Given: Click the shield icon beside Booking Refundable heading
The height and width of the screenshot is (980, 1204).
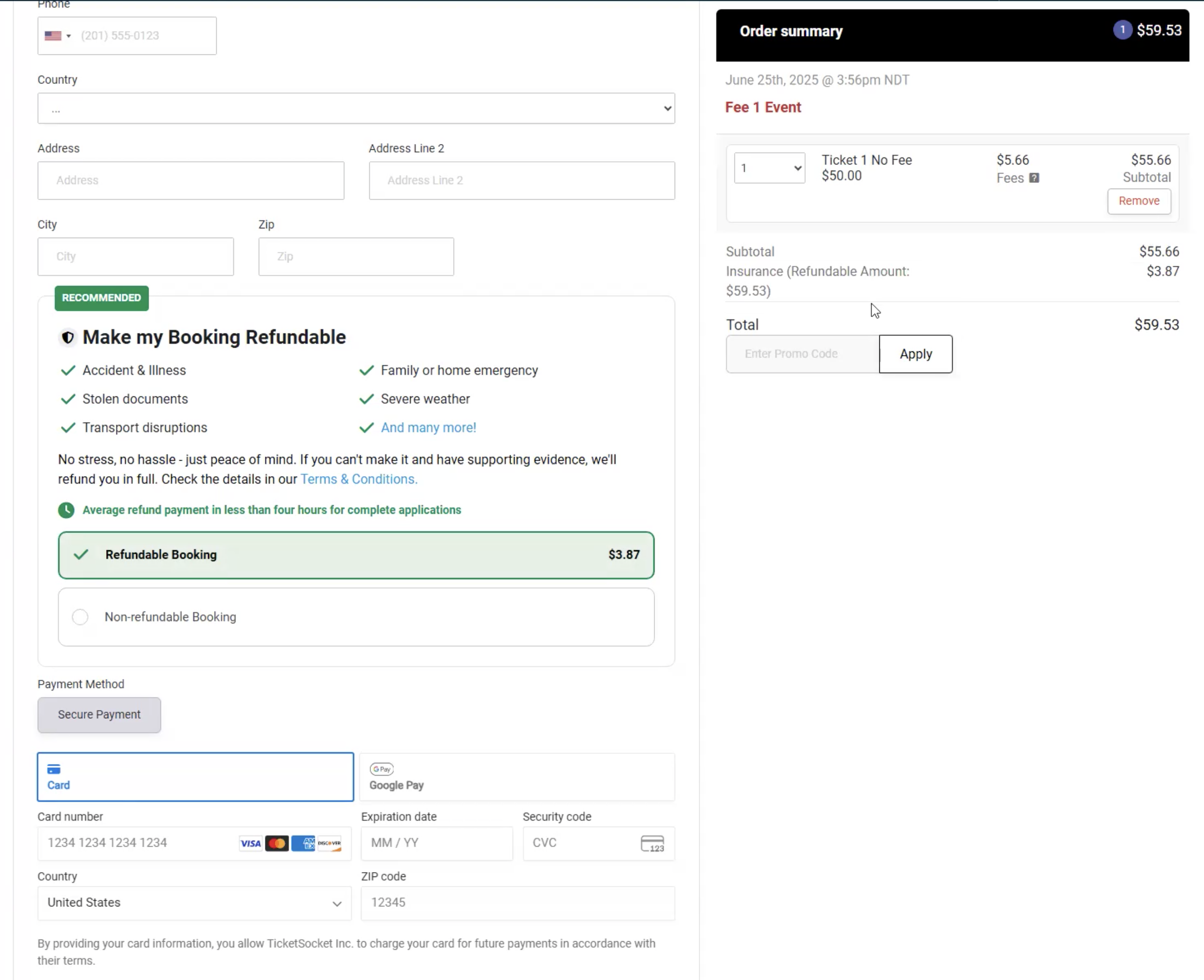Looking at the screenshot, I should tap(68, 338).
